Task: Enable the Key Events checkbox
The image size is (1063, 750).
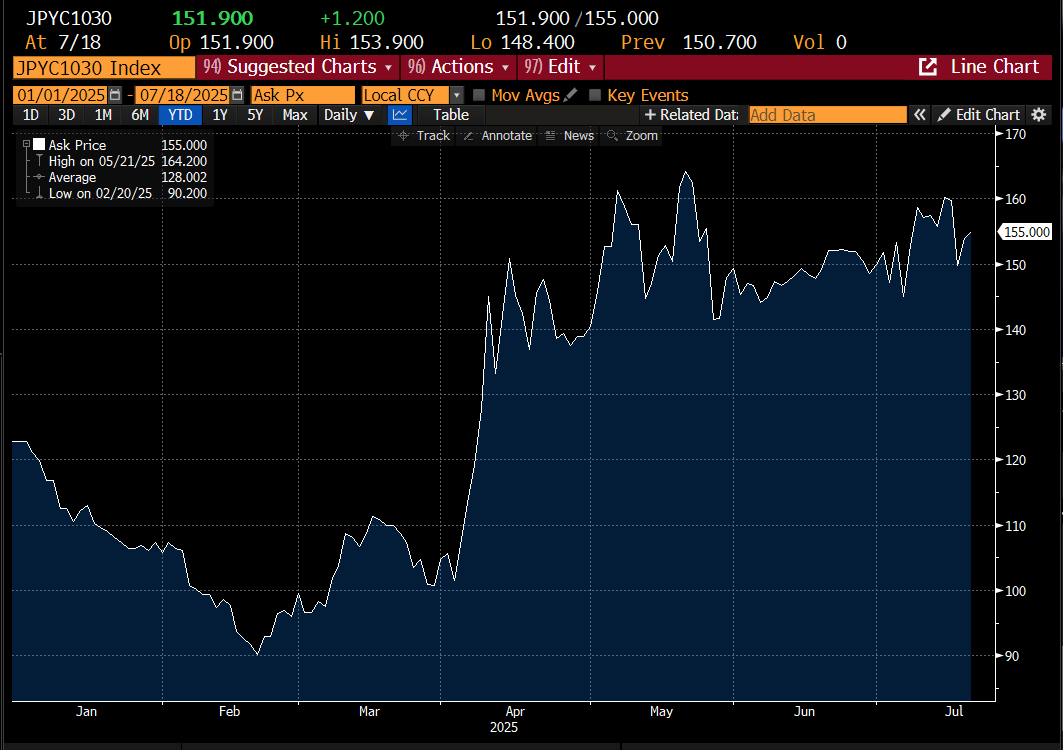Action: [595, 95]
